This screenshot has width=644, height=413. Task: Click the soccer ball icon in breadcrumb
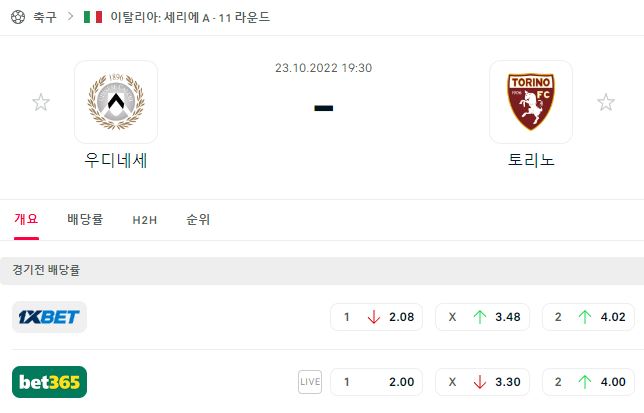[18, 17]
